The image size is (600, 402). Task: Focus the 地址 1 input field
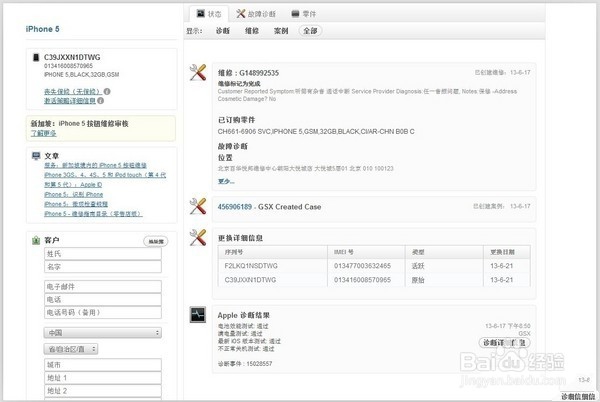[x=103, y=378]
